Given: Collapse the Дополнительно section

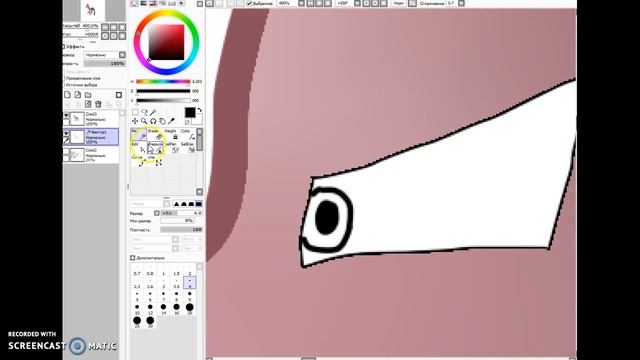Looking at the screenshot, I should click(133, 258).
